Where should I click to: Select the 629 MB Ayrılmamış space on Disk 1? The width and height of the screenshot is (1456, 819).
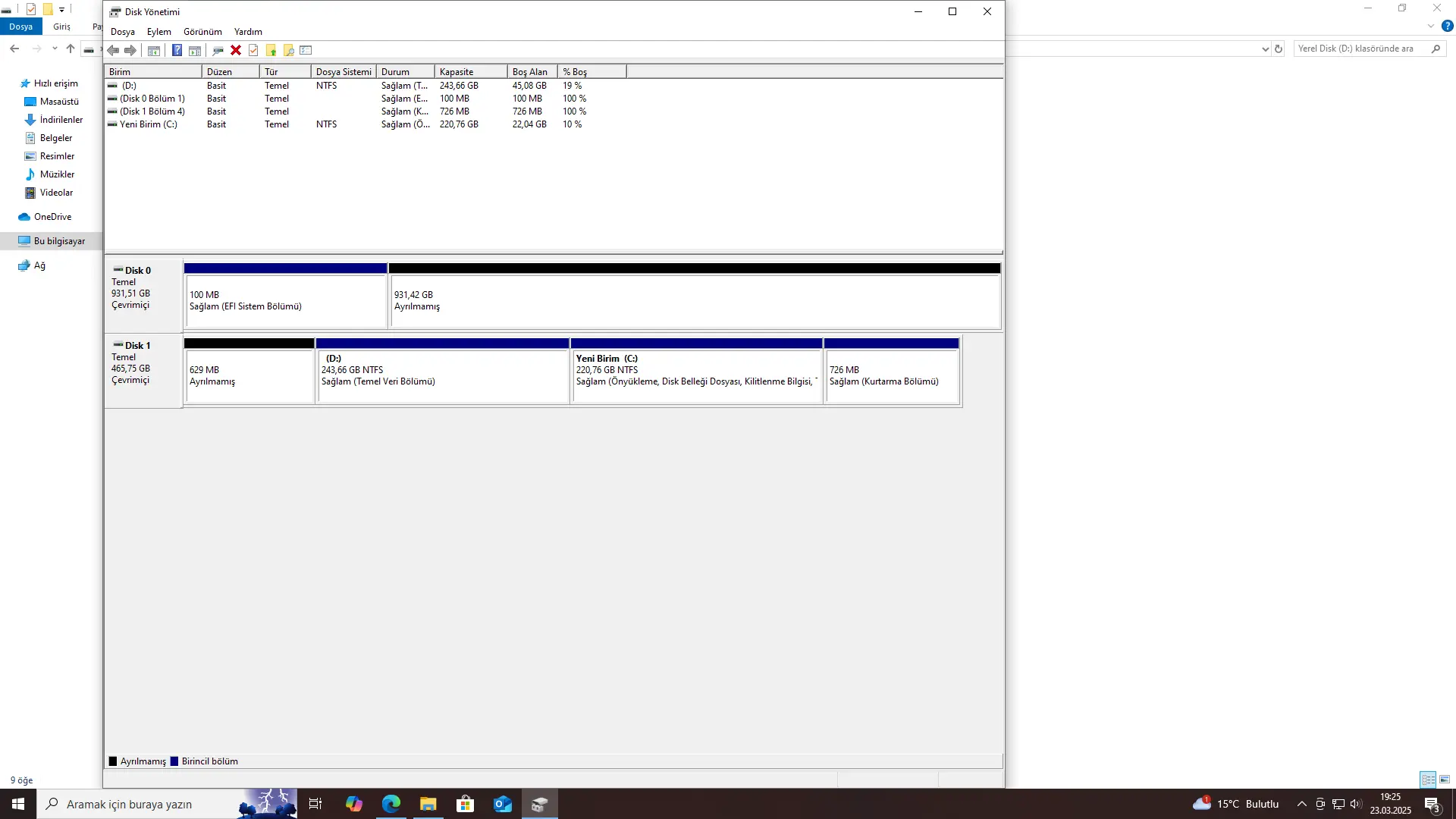pos(249,371)
